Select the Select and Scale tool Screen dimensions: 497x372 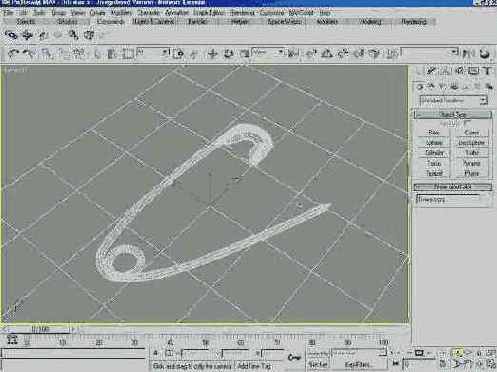tap(245, 53)
